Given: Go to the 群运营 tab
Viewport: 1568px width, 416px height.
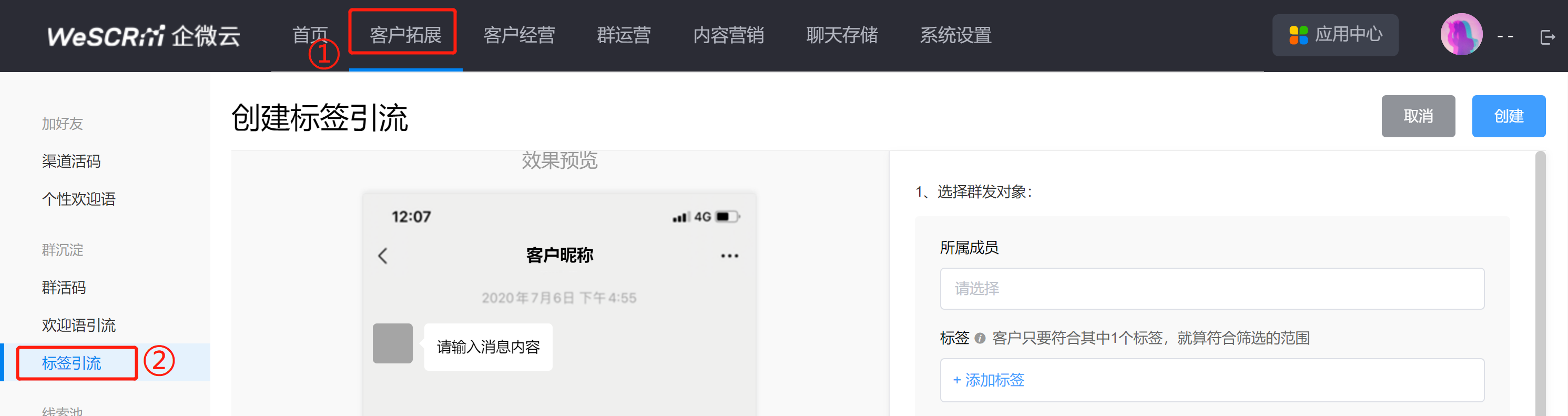Looking at the screenshot, I should pos(623,35).
